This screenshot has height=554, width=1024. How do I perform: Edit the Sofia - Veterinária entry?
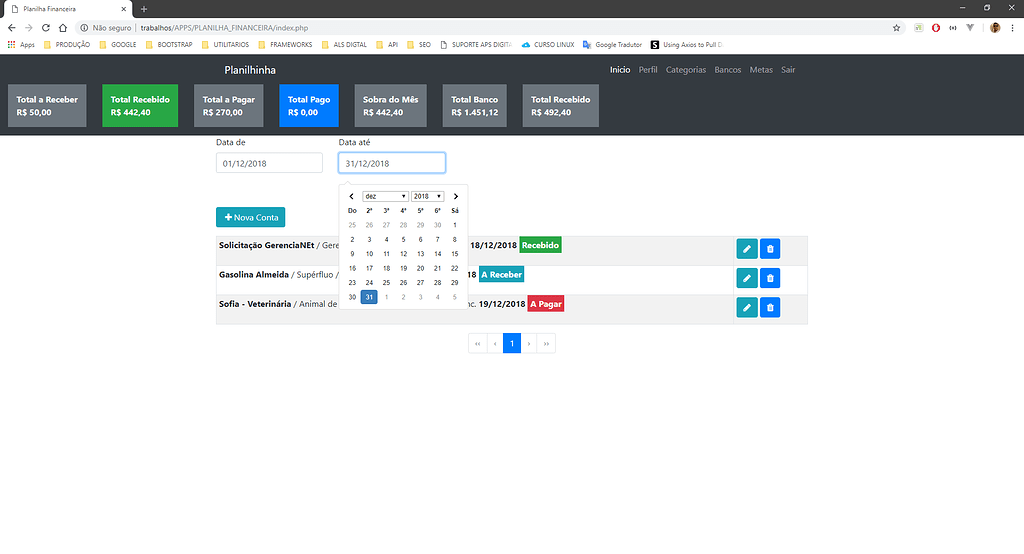pos(746,307)
